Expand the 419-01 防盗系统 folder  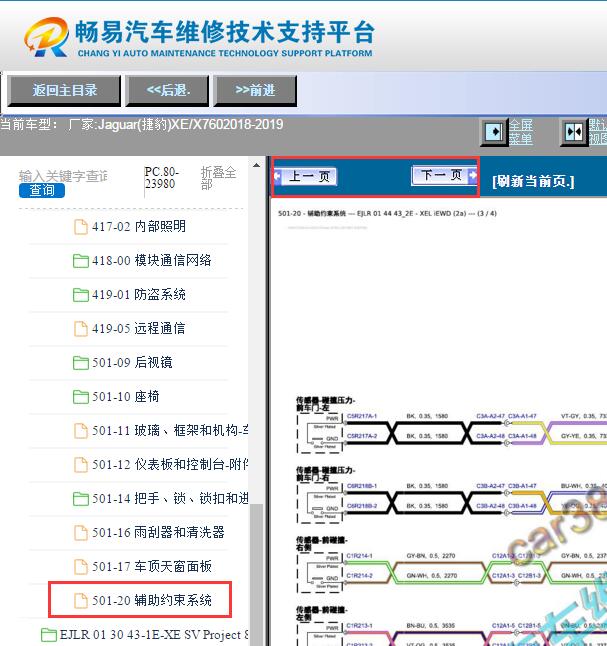[x=138, y=295]
